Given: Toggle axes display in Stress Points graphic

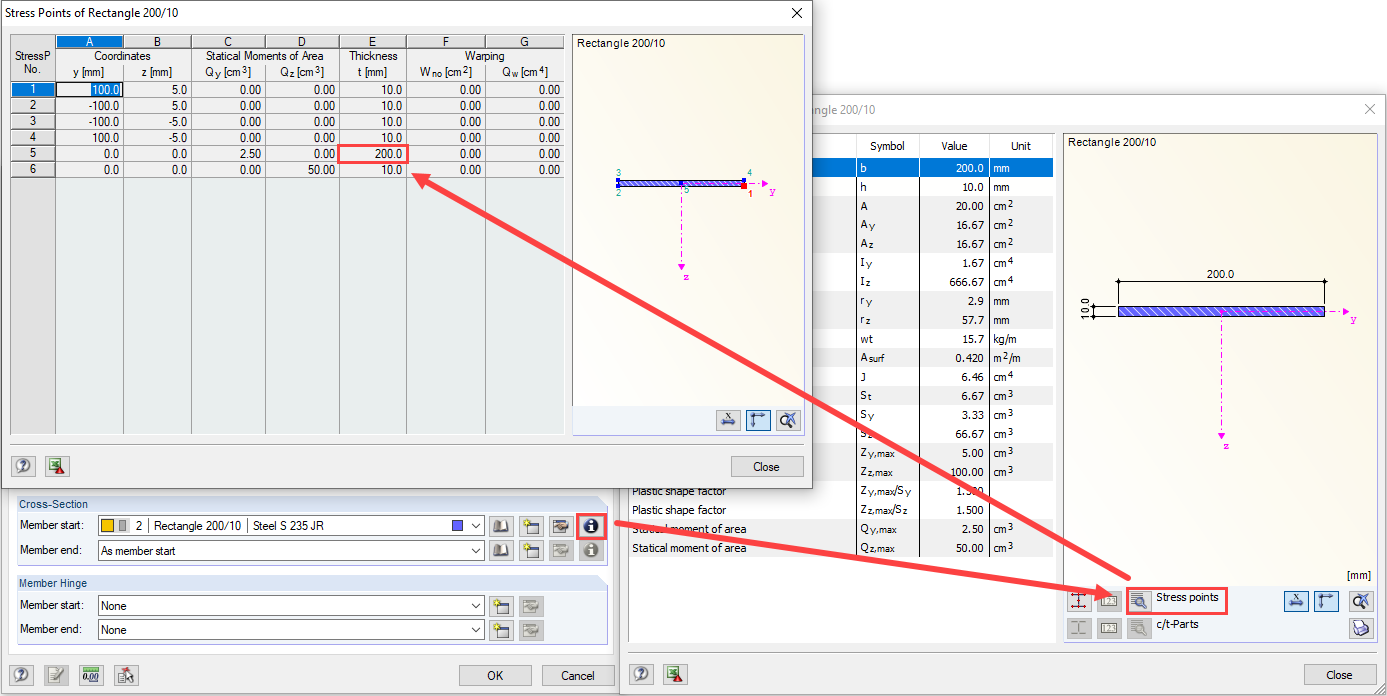Looking at the screenshot, I should tap(758, 420).
